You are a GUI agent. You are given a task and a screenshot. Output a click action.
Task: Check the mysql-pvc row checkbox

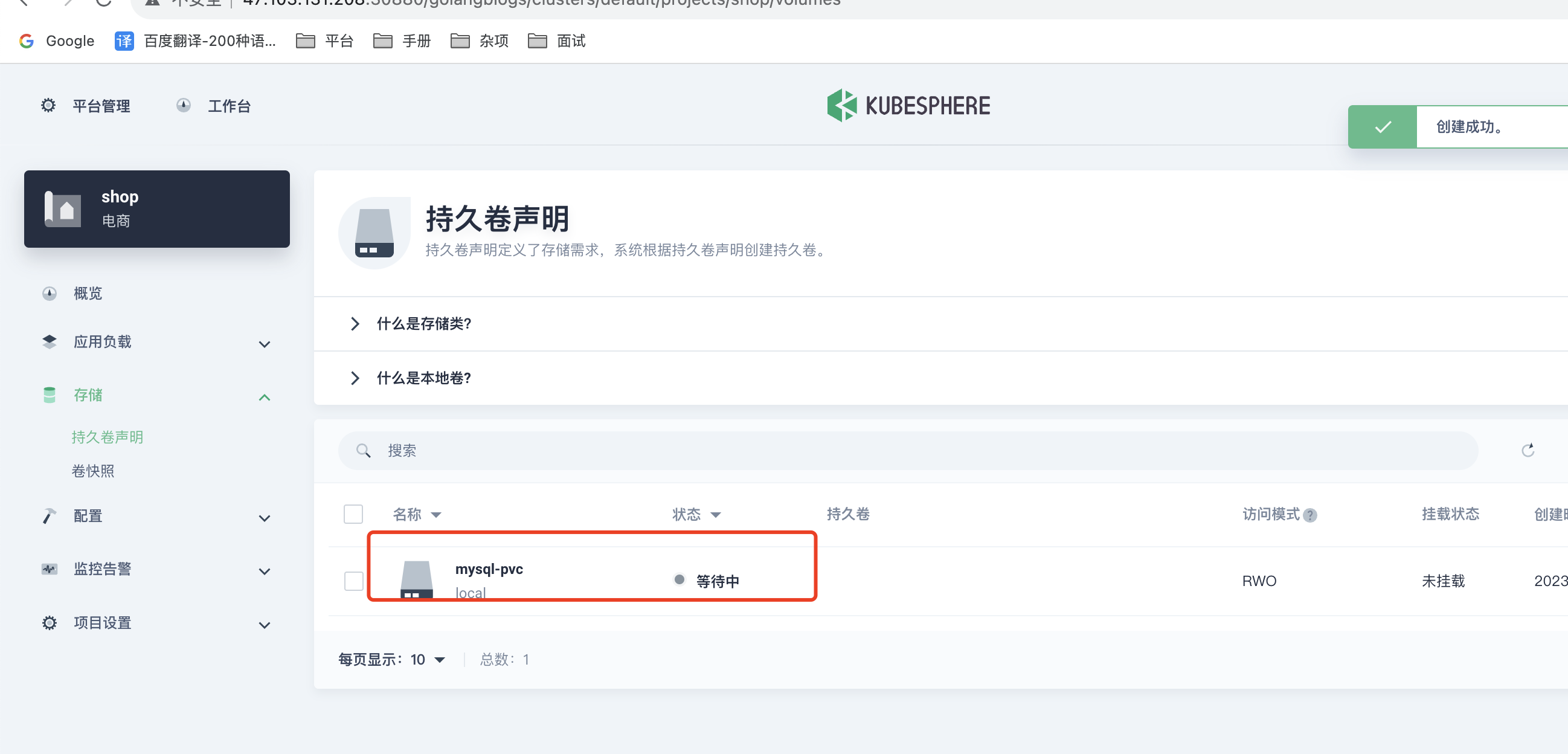click(353, 581)
